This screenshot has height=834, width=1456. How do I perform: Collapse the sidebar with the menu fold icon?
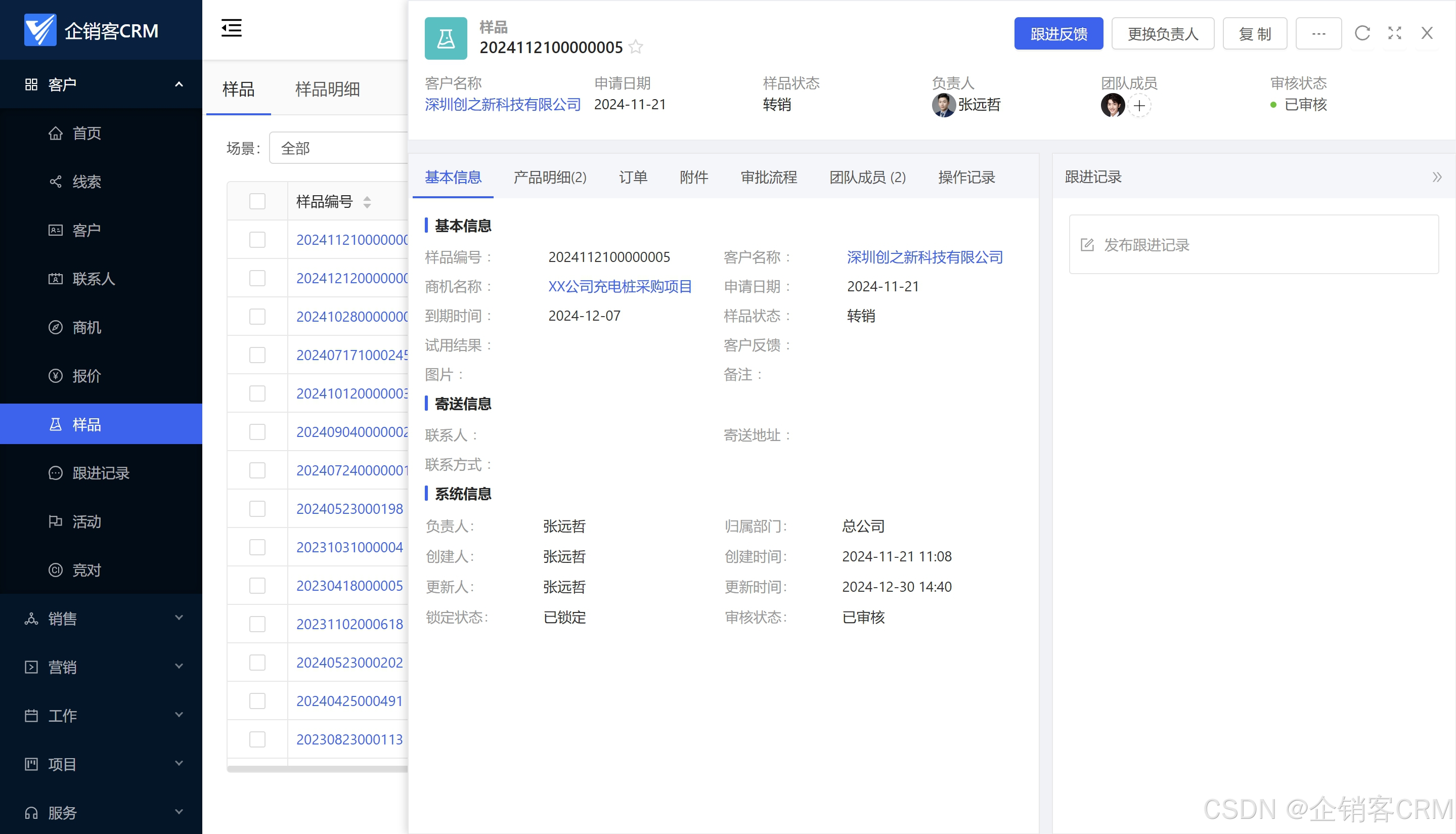pyautogui.click(x=232, y=27)
